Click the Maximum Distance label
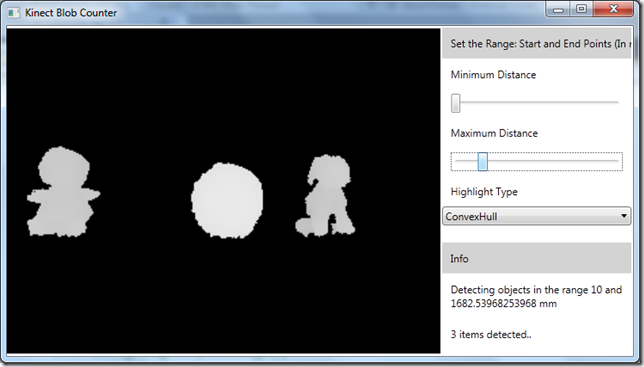644x367 pixels. tap(494, 133)
